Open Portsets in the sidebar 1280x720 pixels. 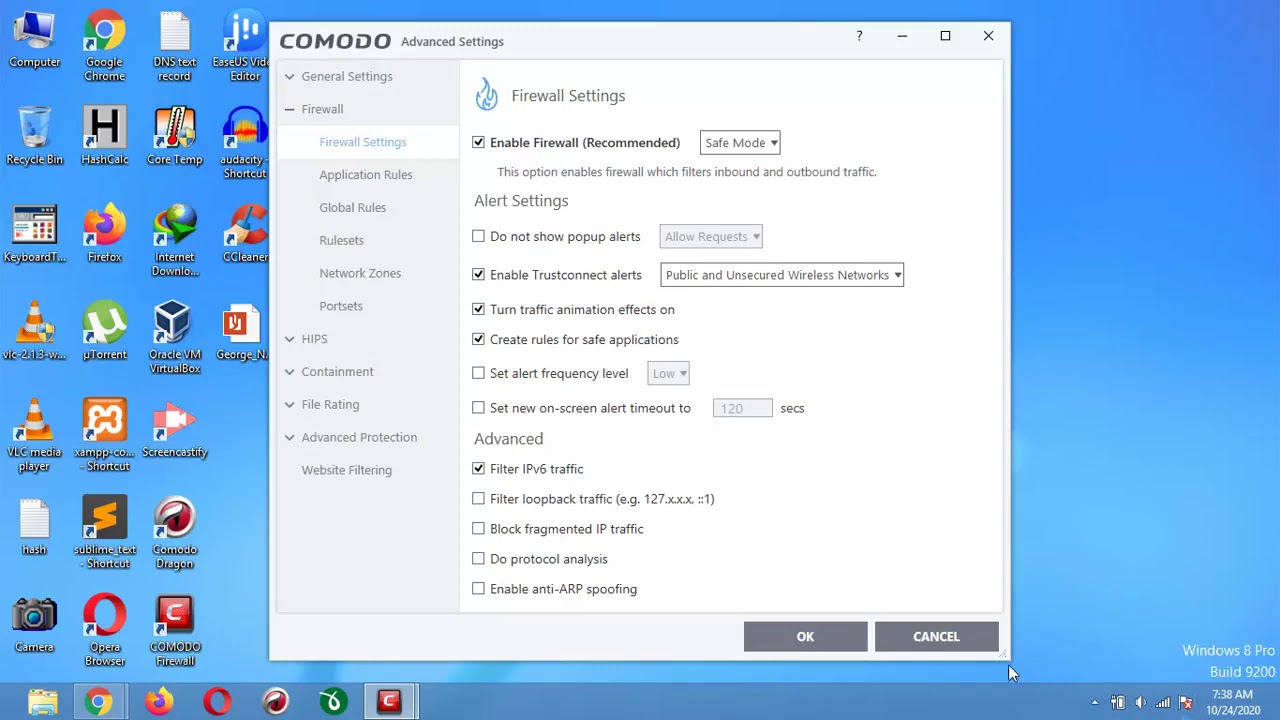[341, 306]
